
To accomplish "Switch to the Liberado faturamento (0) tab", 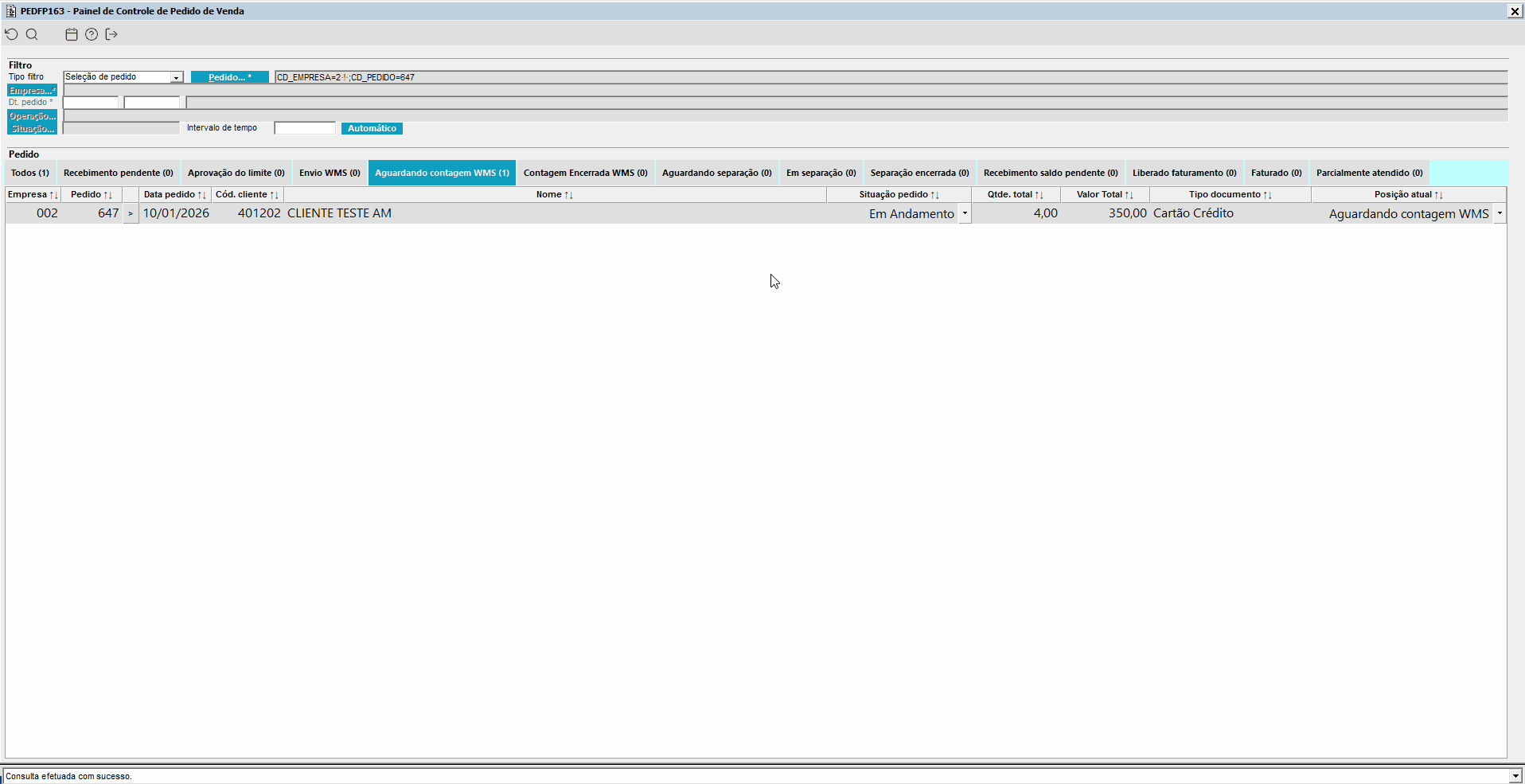I will 1184,173.
